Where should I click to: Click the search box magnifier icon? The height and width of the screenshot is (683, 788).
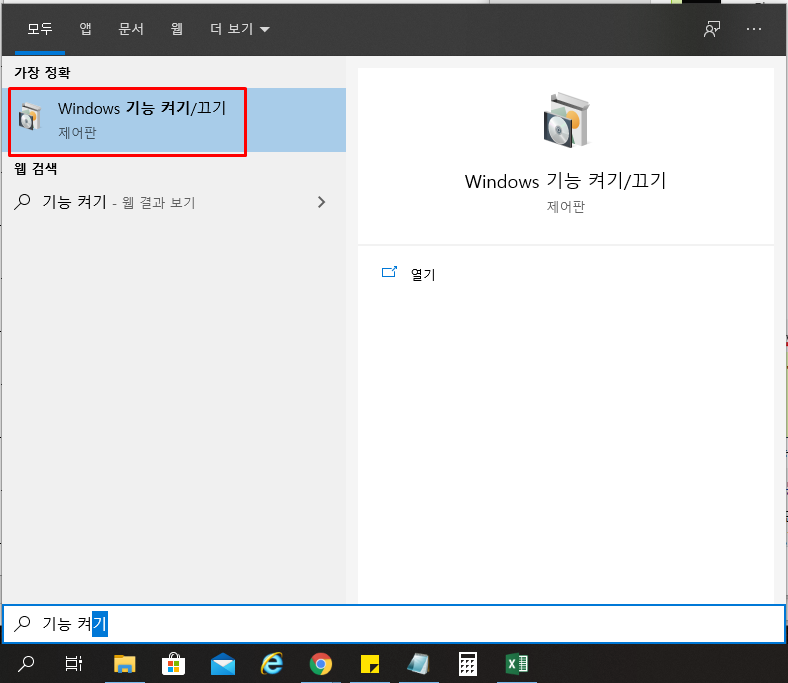pyautogui.click(x=22, y=624)
